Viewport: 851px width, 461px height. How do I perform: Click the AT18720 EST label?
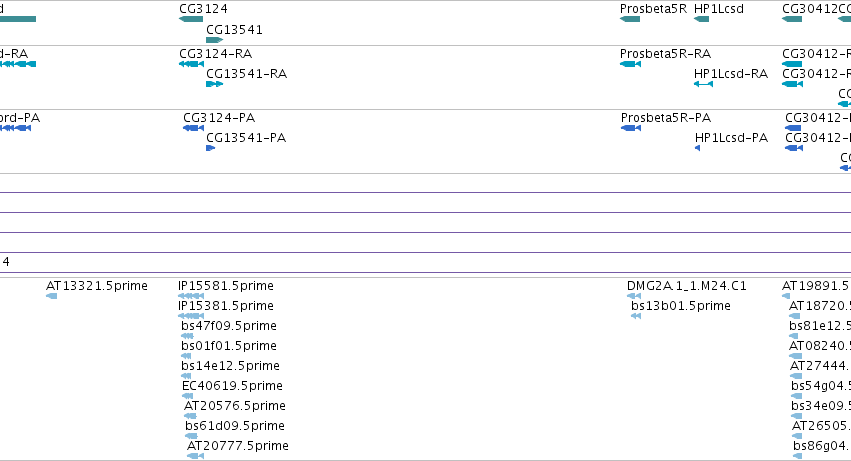pyautogui.click(x=820, y=306)
